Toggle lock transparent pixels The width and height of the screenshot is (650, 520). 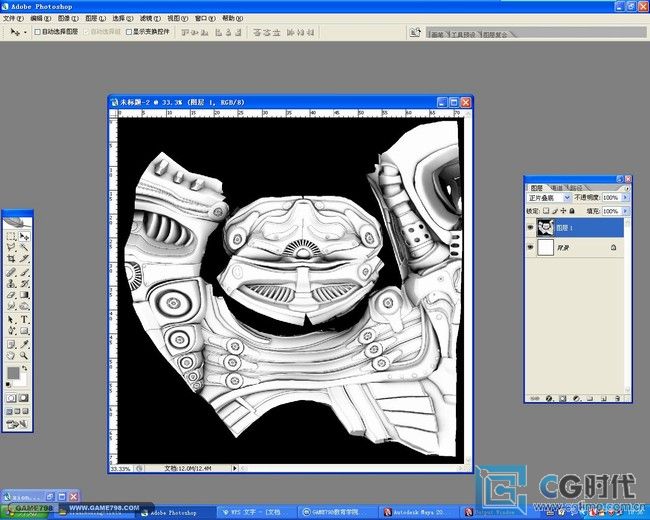point(546,211)
